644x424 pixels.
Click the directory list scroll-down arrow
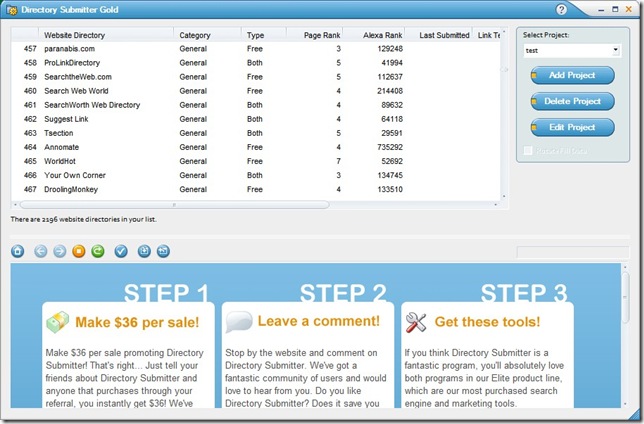504,196
